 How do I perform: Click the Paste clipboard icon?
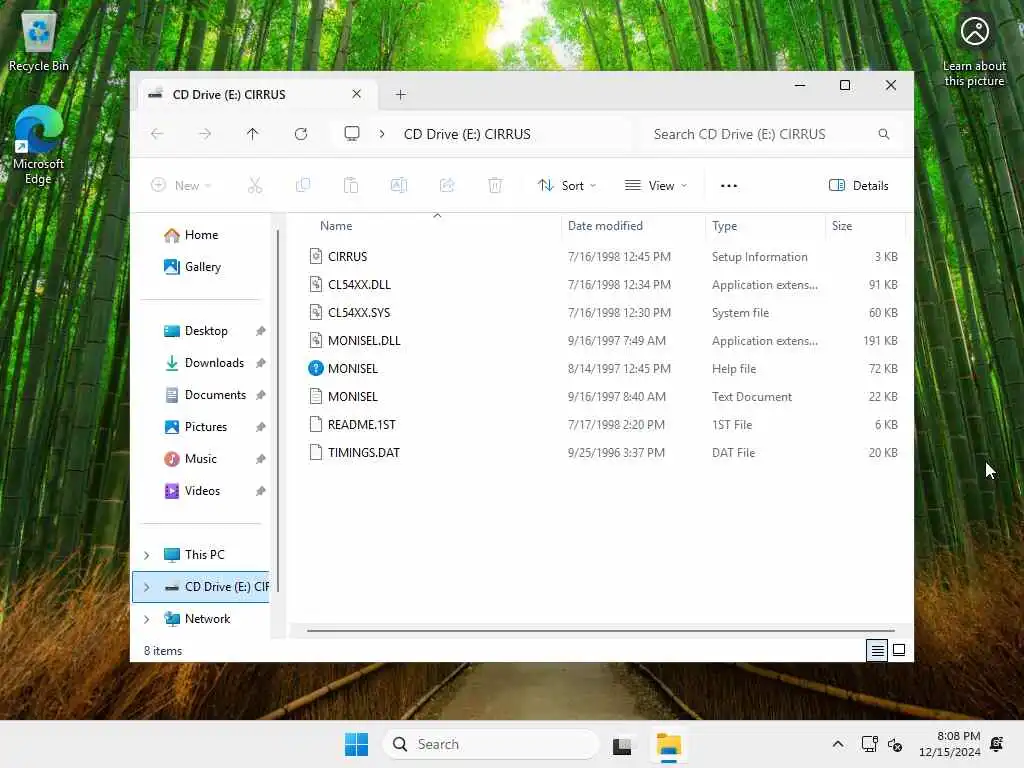(351, 185)
